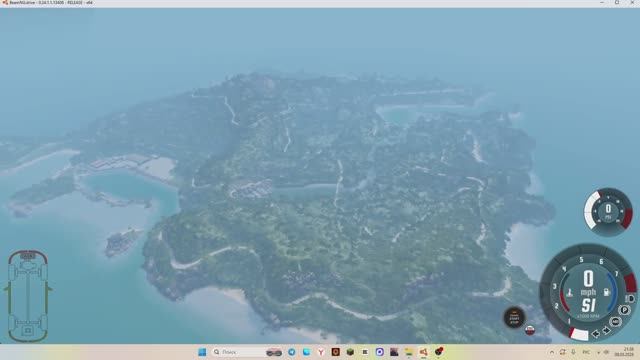Screen dimensions: 640x360
Task: Click the gear indicator S1
Action: pos(588,305)
